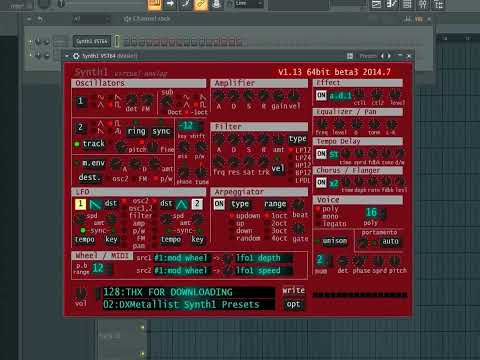480x360 pixels.
Task: Click the Filter type button
Action: pos(298,139)
